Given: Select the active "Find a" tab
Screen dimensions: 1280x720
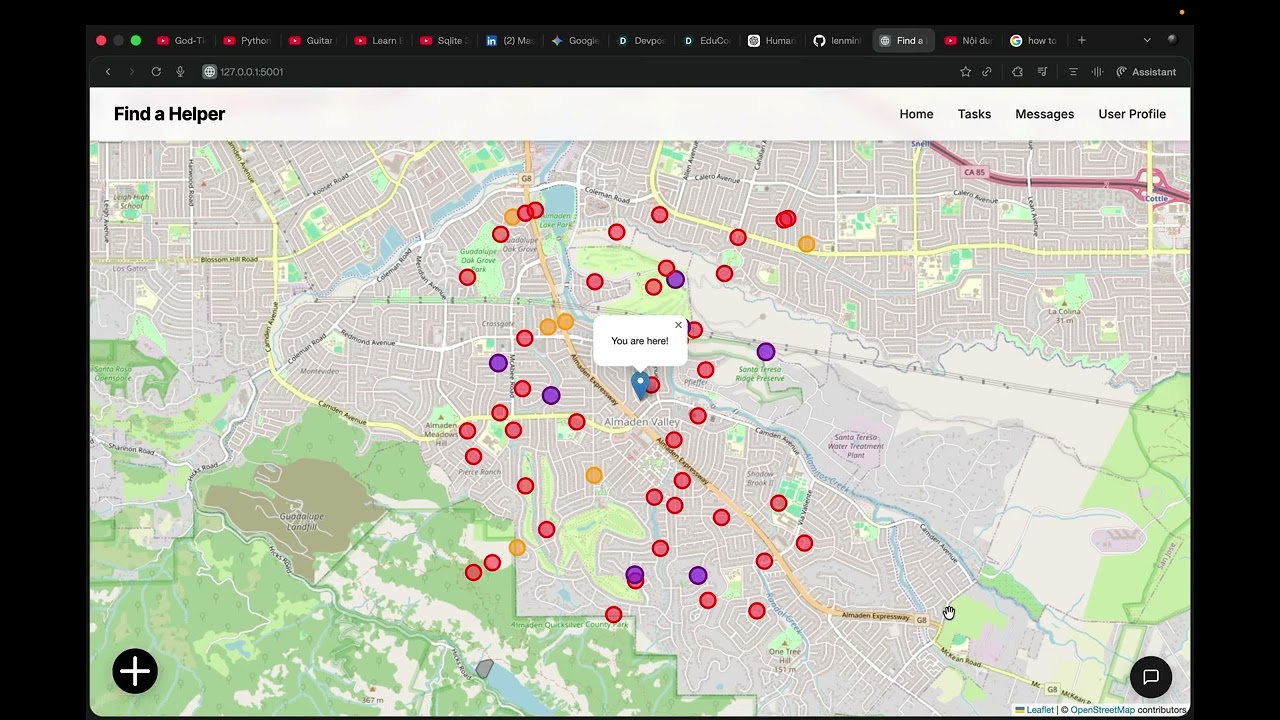Looking at the screenshot, I should (x=903, y=41).
